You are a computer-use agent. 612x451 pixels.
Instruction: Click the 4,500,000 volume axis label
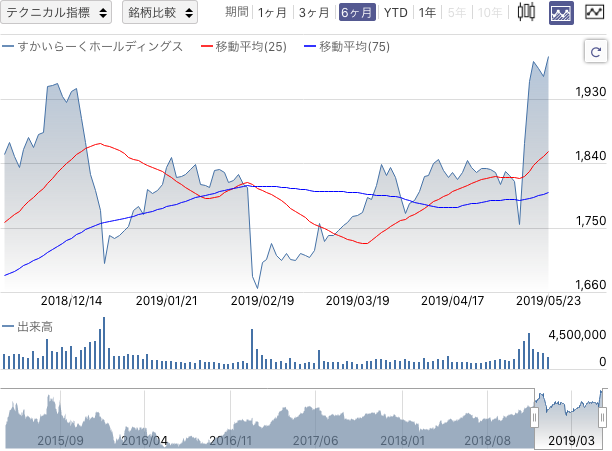[577, 335]
